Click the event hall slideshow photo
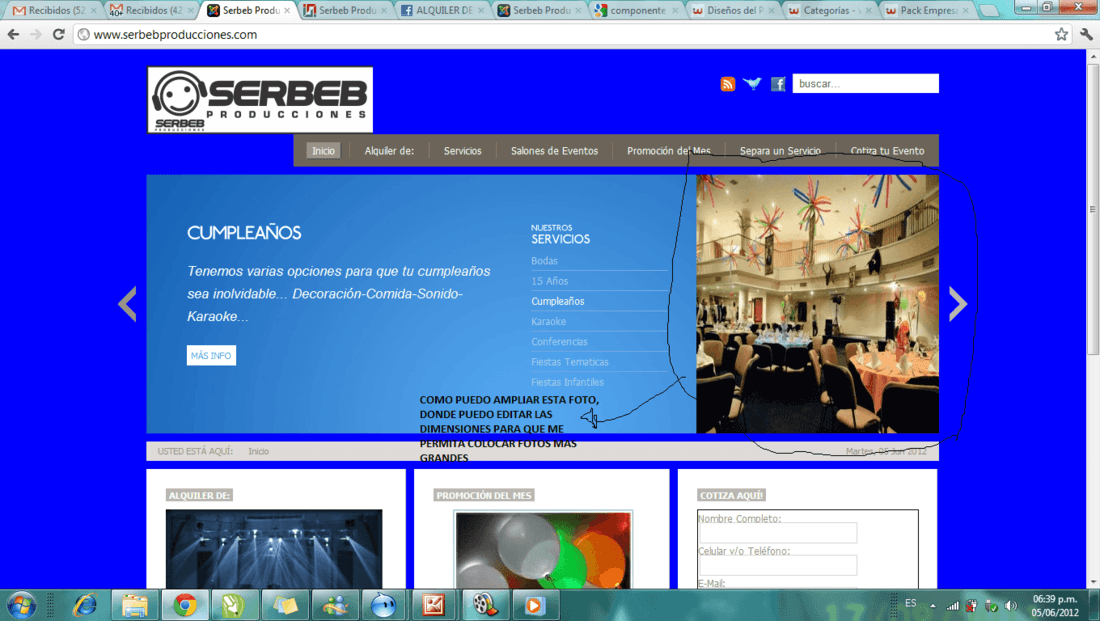The height and width of the screenshot is (621, 1100). pos(817,304)
